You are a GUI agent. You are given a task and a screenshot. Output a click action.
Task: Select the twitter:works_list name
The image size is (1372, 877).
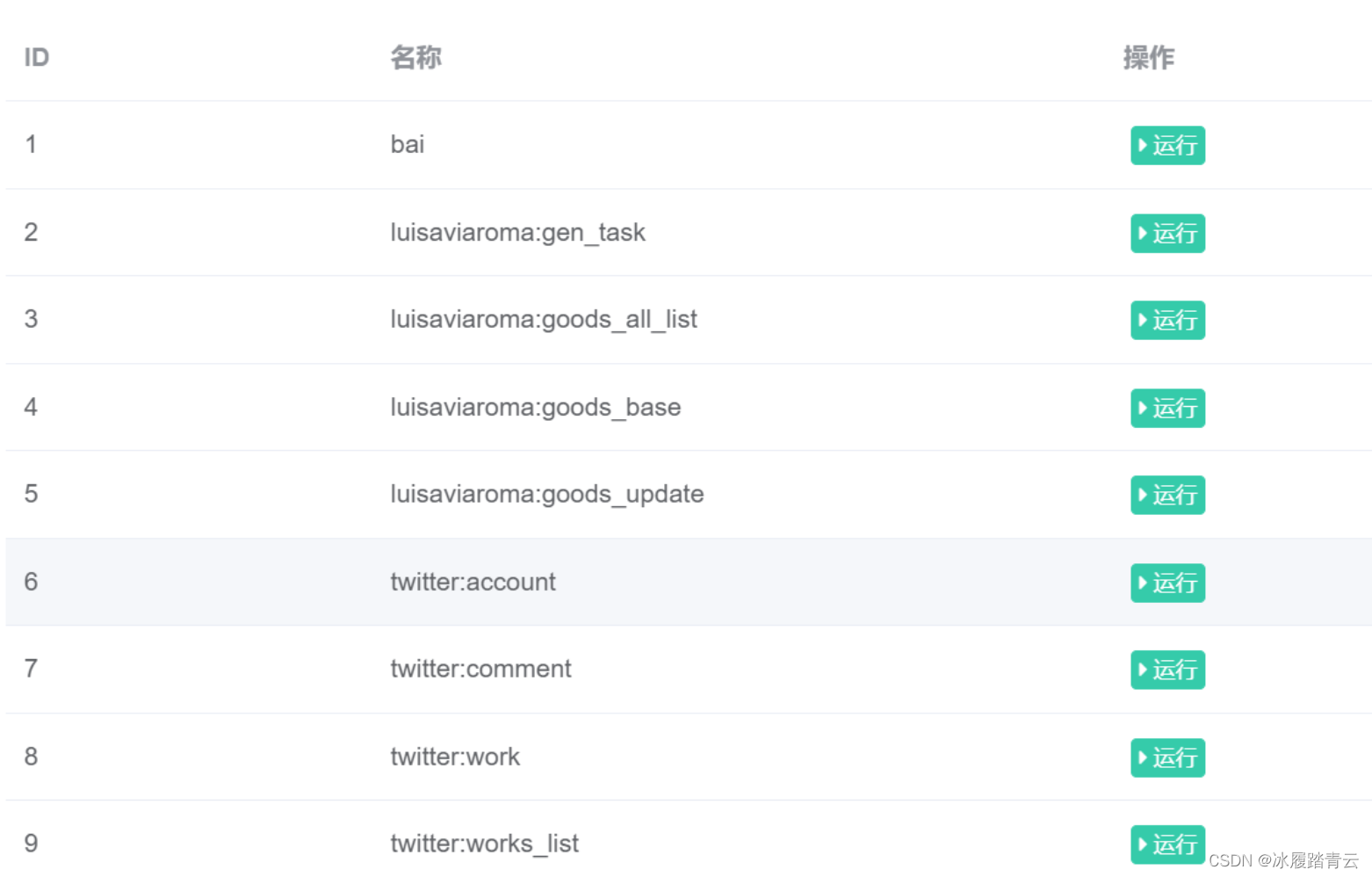[x=484, y=844]
